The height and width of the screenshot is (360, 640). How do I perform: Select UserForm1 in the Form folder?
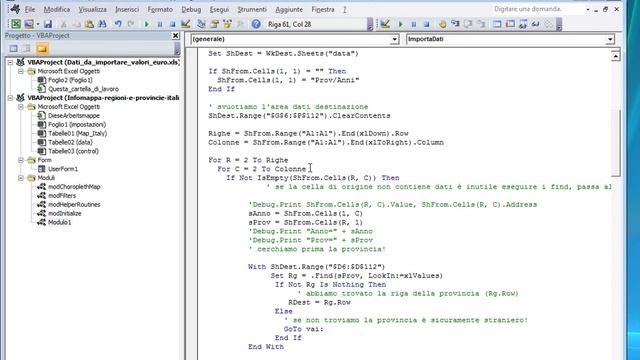62,169
